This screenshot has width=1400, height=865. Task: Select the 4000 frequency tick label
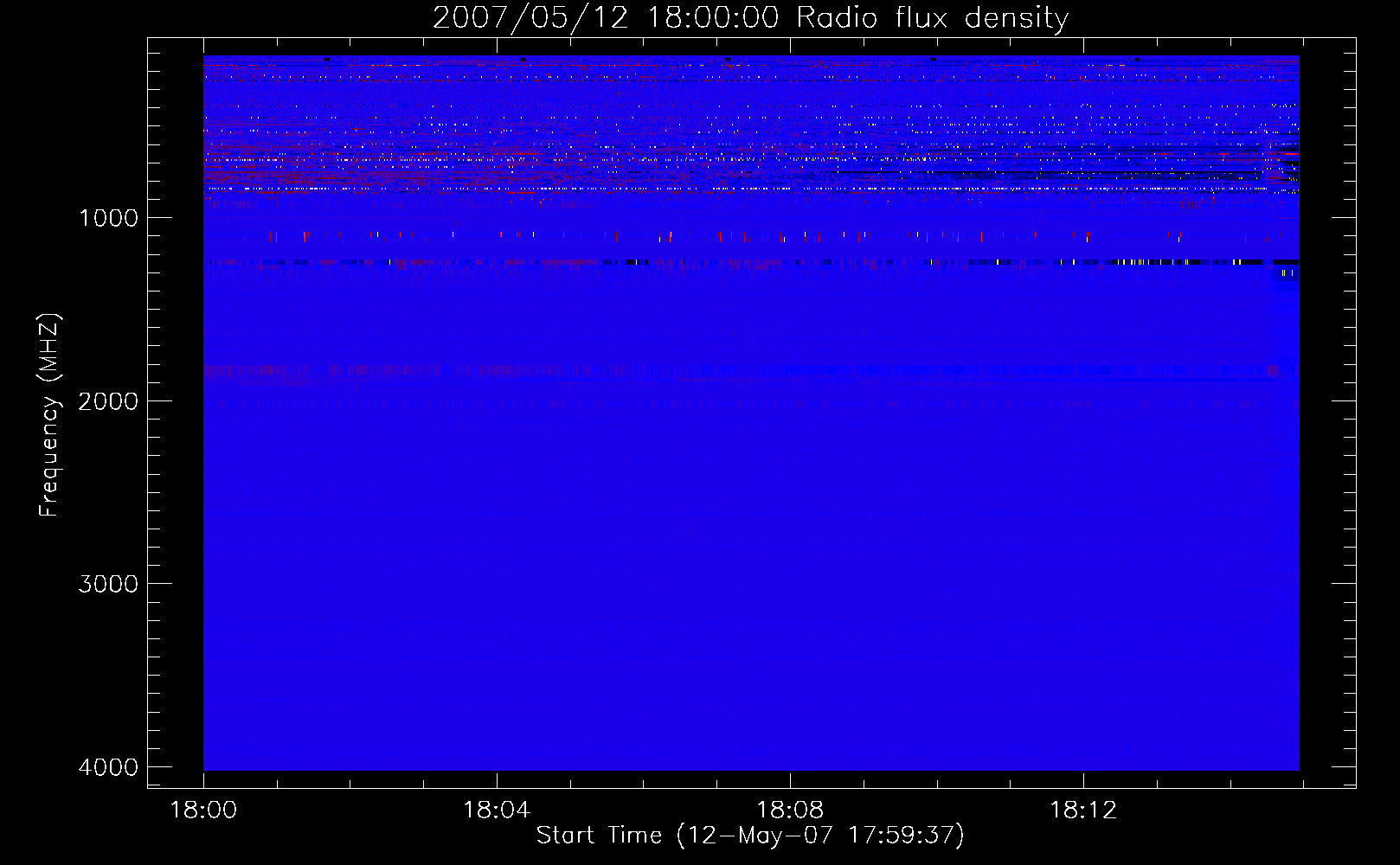108,767
